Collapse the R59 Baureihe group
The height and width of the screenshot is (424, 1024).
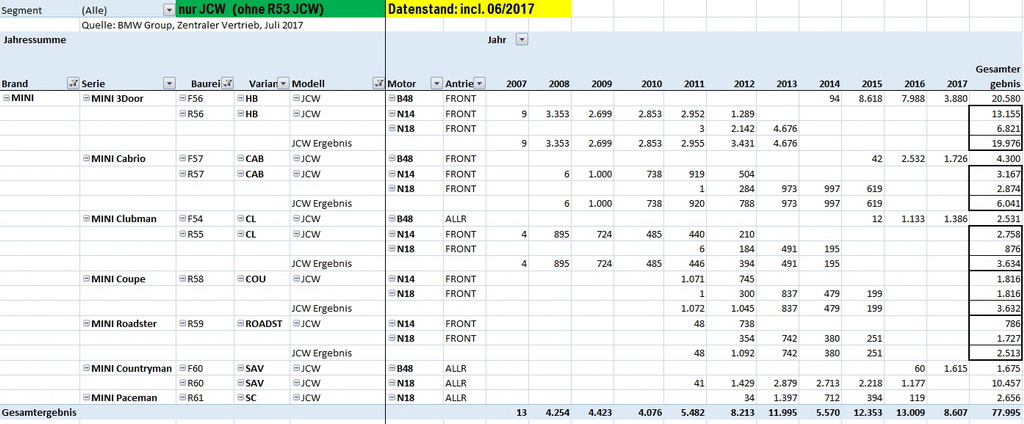tap(182, 324)
